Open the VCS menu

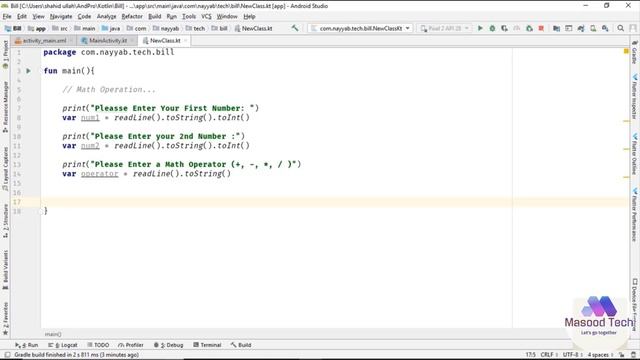tap(206, 16)
